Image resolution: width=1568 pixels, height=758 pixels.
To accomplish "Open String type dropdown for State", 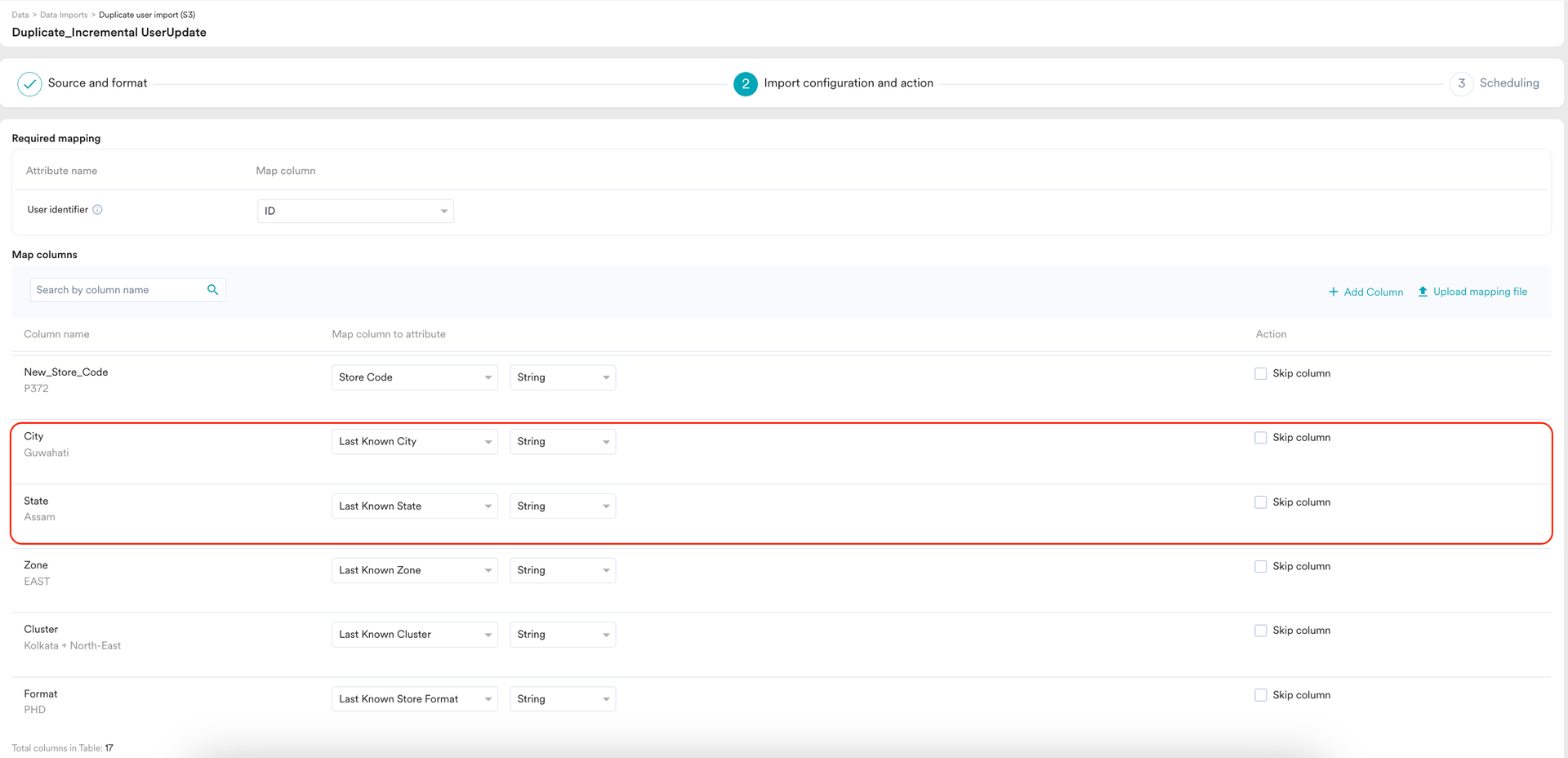I will pos(562,506).
